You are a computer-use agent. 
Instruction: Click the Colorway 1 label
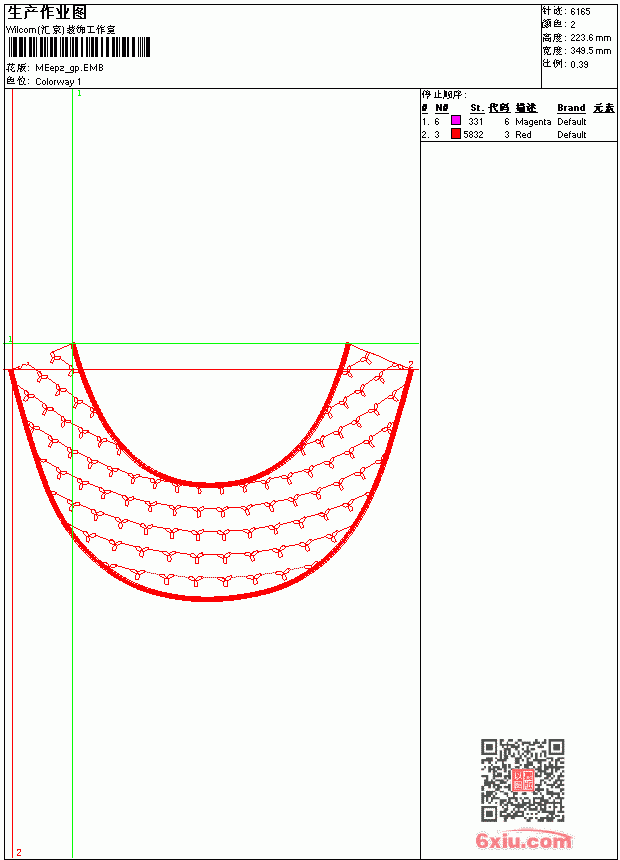coord(58,82)
